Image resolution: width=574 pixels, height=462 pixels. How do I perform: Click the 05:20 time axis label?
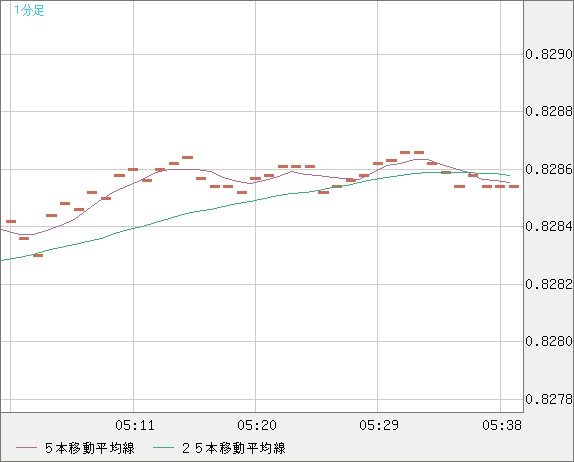tap(257, 425)
